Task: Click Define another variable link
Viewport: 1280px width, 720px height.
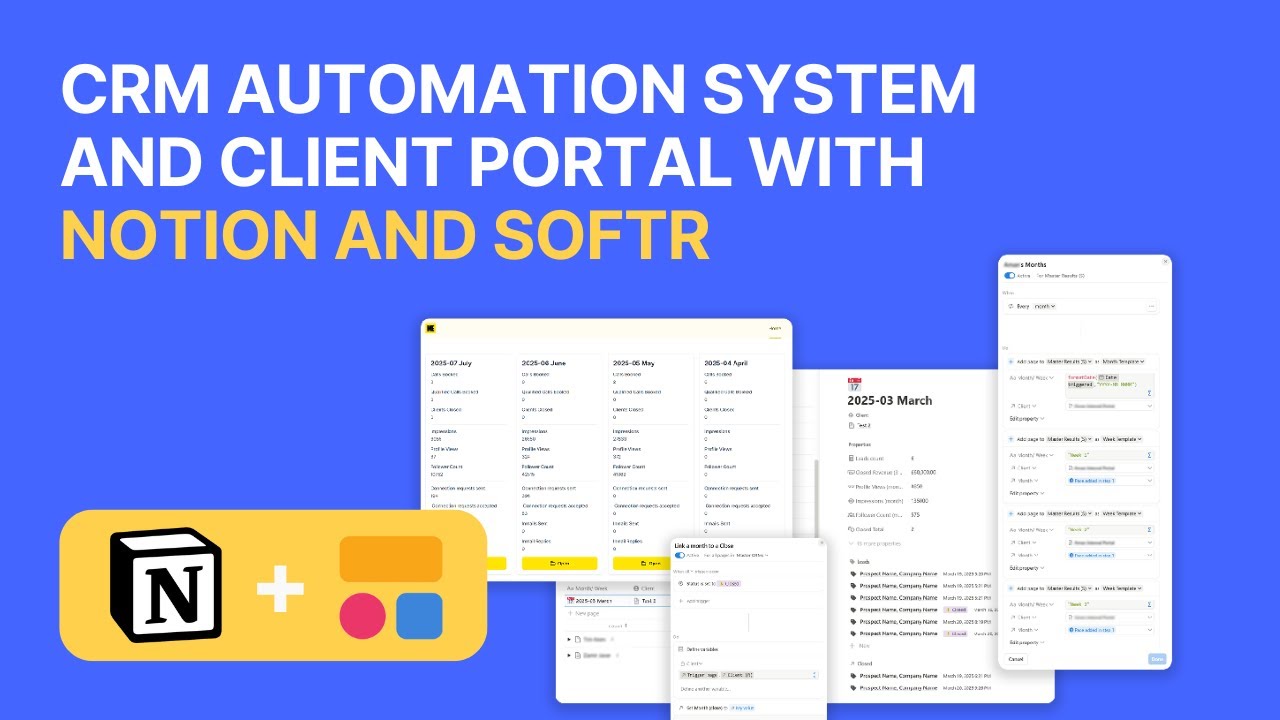Action: [x=706, y=689]
